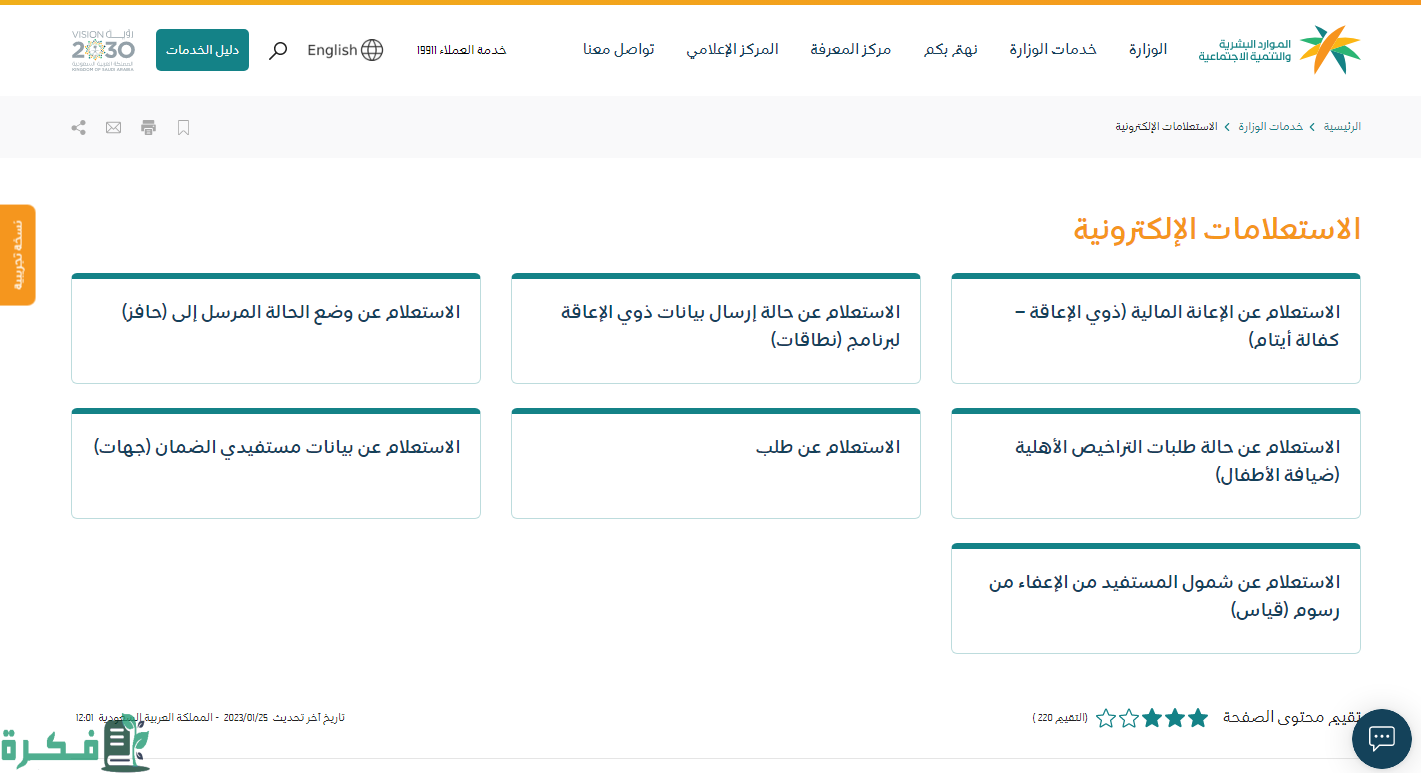Screen dimensions: 1421x773
Task: Open the المركز الإعلامي menu
Action: pyautogui.click(x=732, y=50)
